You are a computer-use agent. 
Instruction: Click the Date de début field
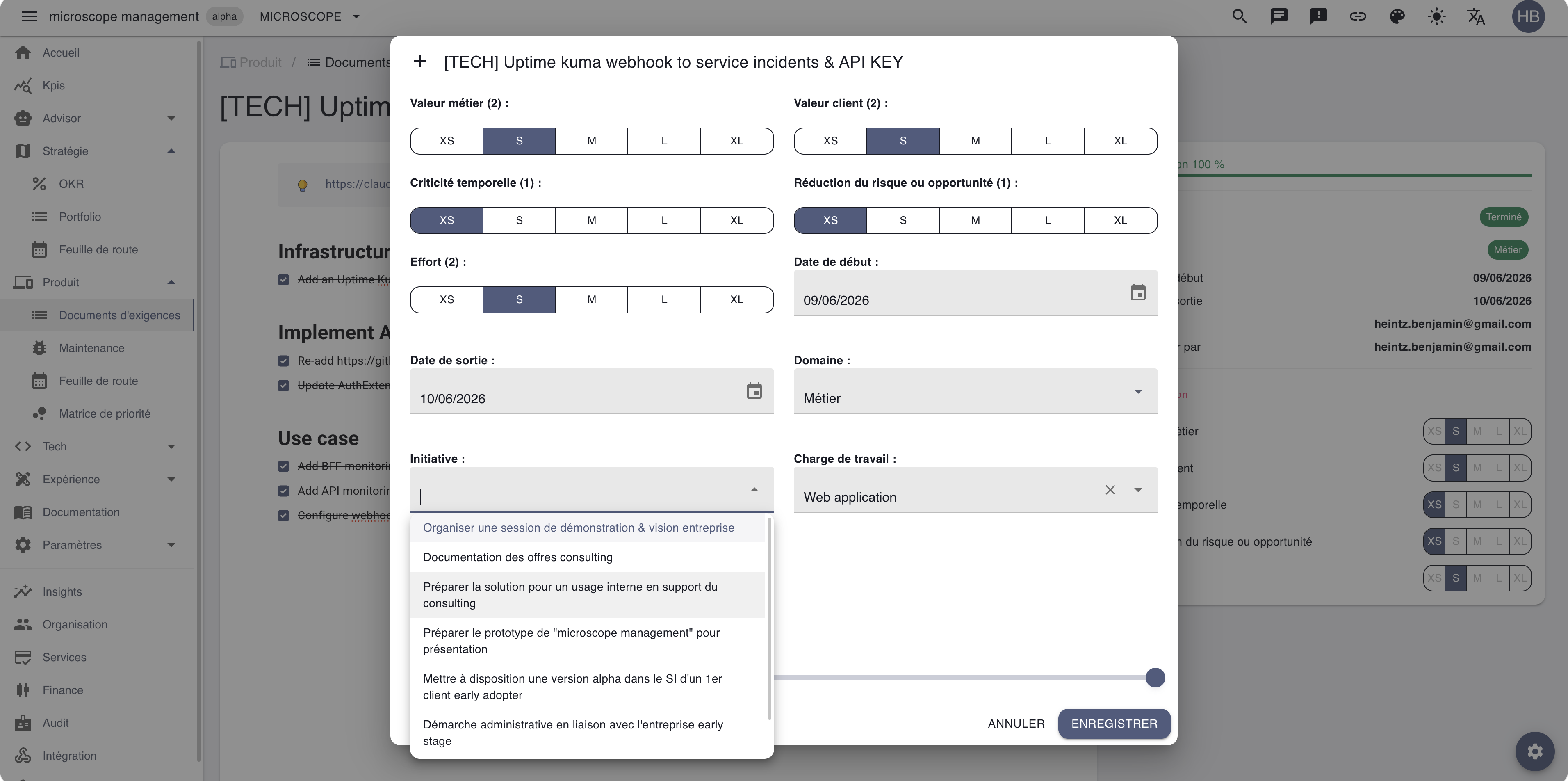975,293
